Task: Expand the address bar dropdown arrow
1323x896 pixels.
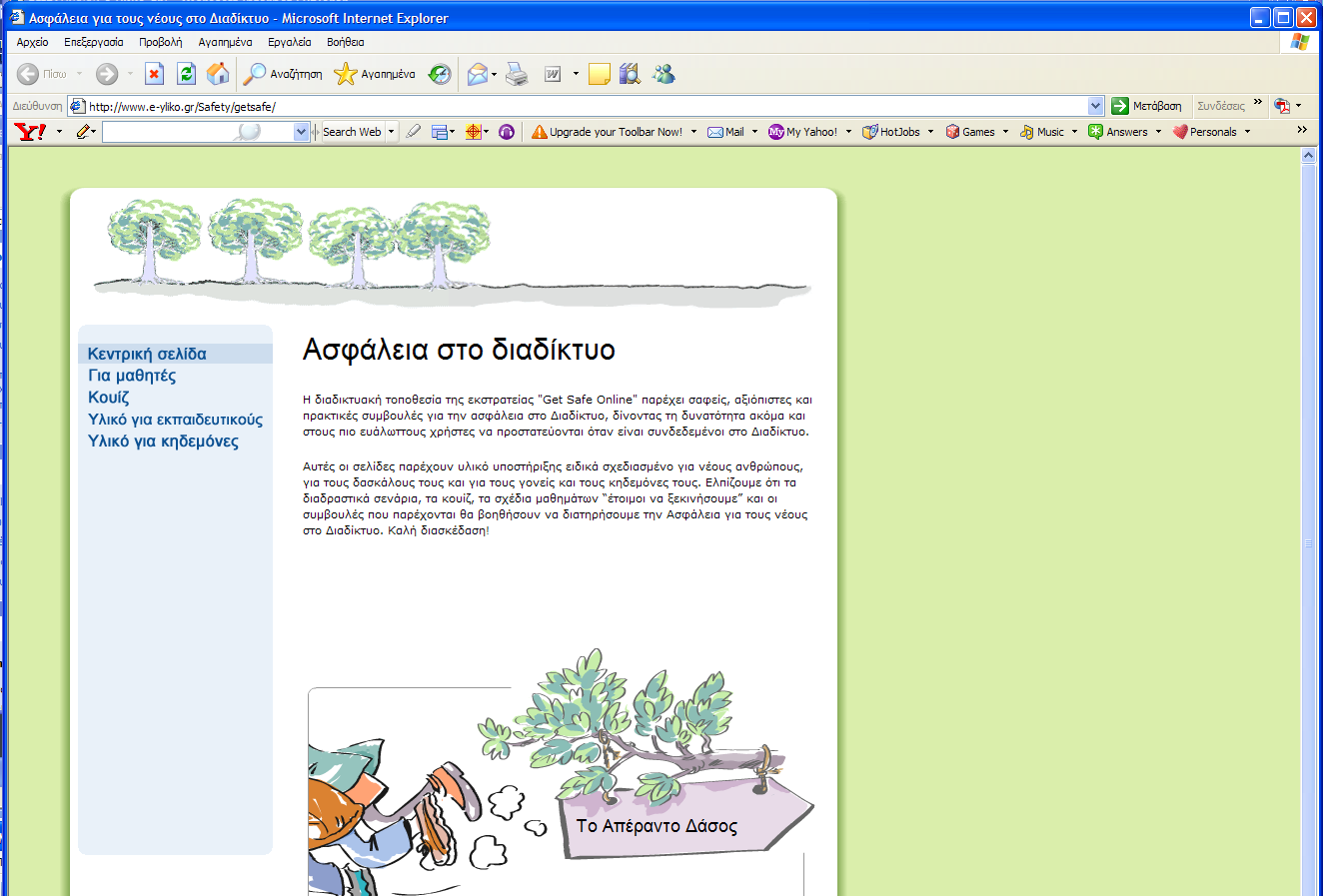Action: click(x=1096, y=106)
